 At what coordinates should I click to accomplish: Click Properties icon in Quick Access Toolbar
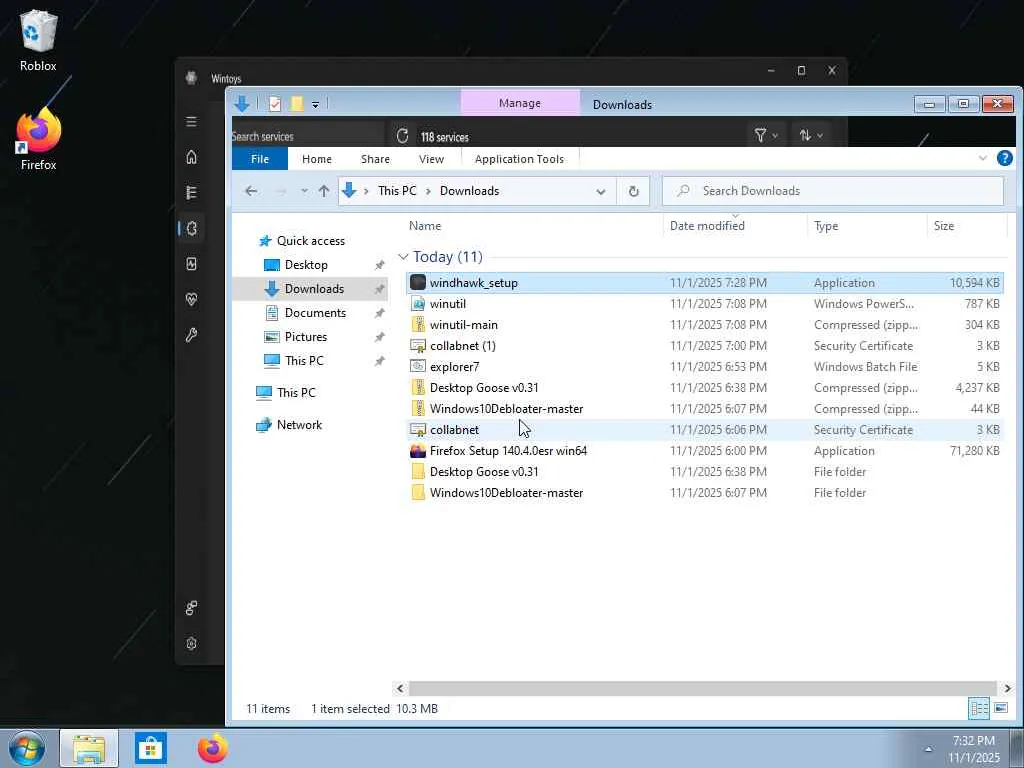pos(275,103)
